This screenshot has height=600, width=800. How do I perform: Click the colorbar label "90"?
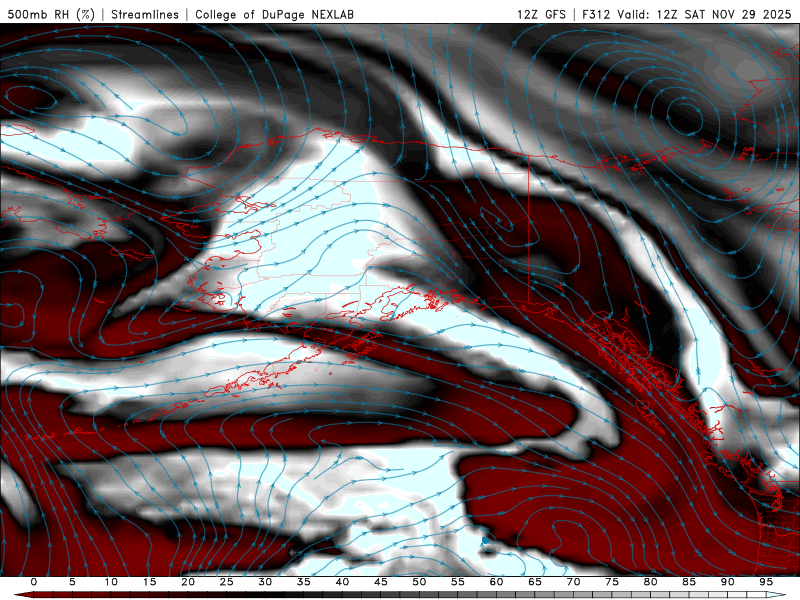[x=727, y=582]
